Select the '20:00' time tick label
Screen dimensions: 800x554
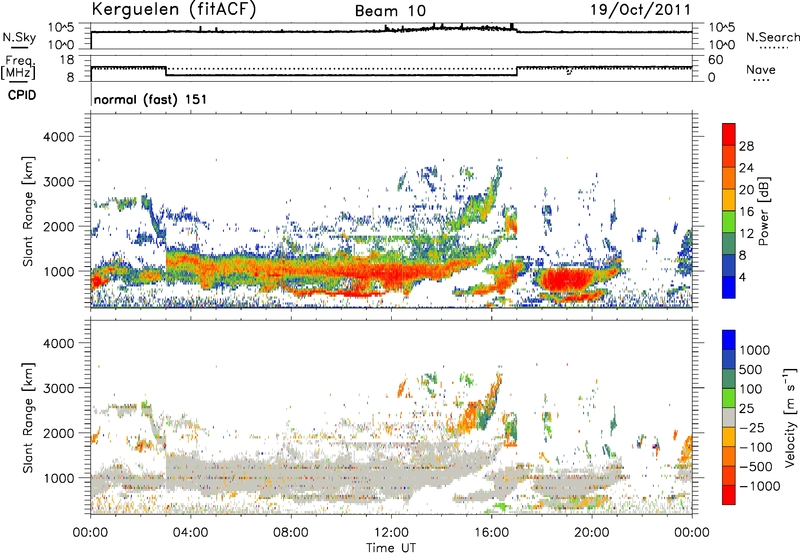(x=592, y=533)
